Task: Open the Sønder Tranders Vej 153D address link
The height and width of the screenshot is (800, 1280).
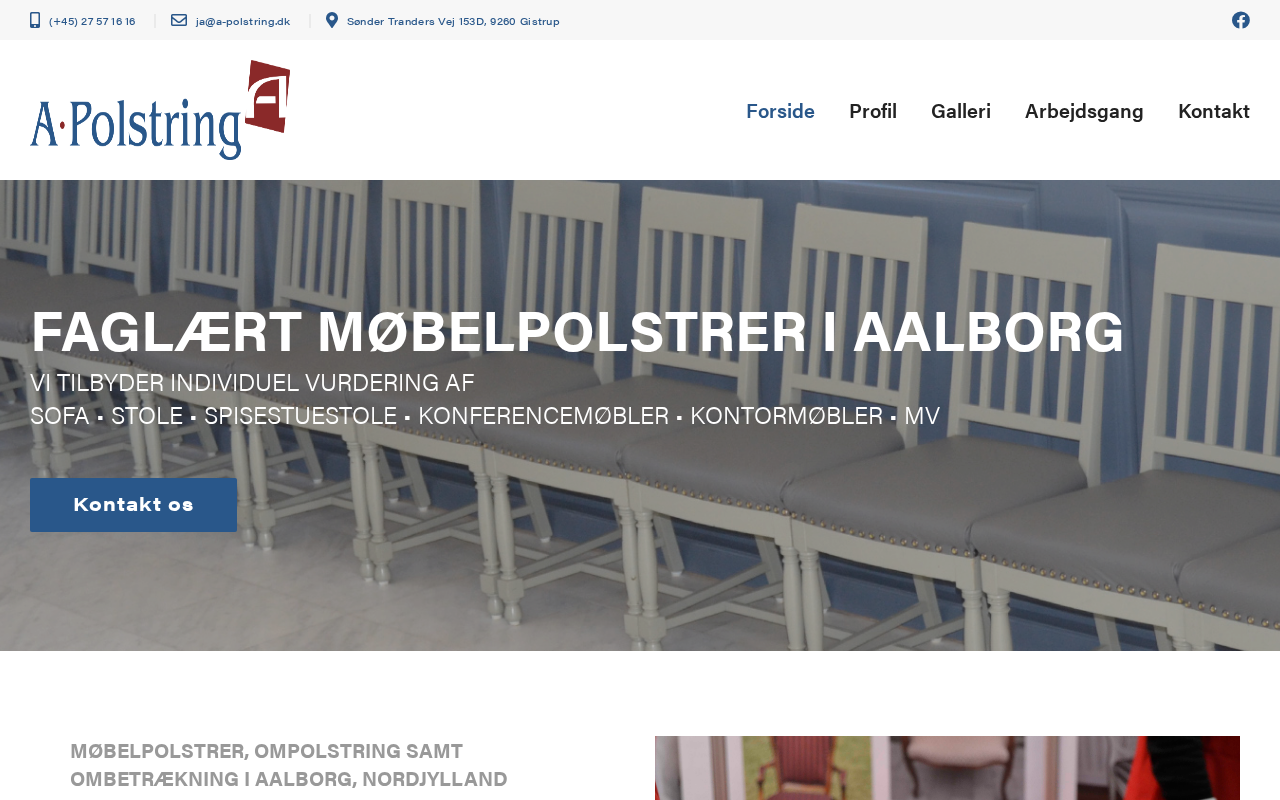Action: coord(453,21)
